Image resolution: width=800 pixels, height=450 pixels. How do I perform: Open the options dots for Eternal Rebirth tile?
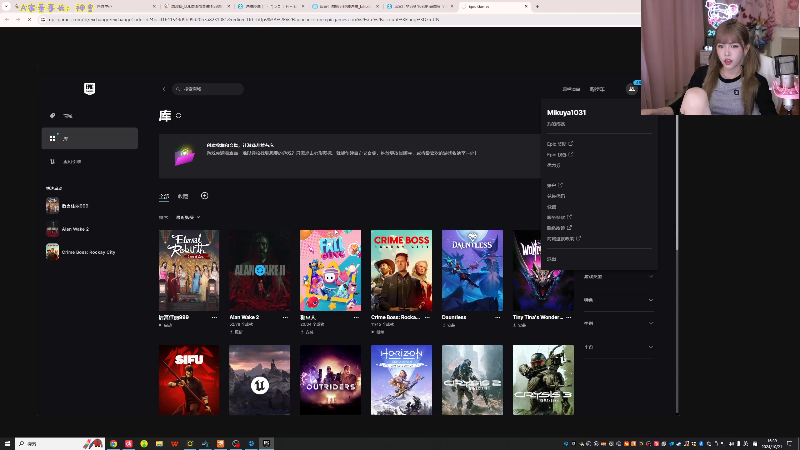(214, 317)
